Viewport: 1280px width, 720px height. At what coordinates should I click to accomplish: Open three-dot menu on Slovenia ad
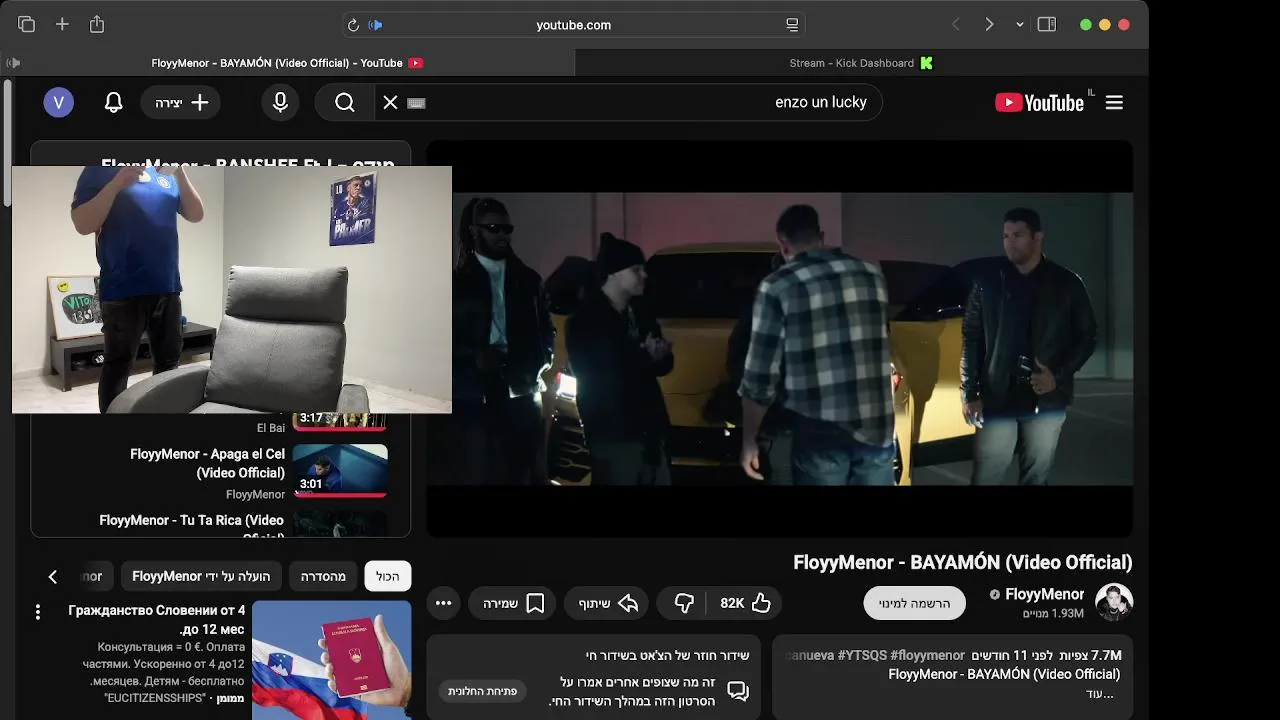coord(38,611)
